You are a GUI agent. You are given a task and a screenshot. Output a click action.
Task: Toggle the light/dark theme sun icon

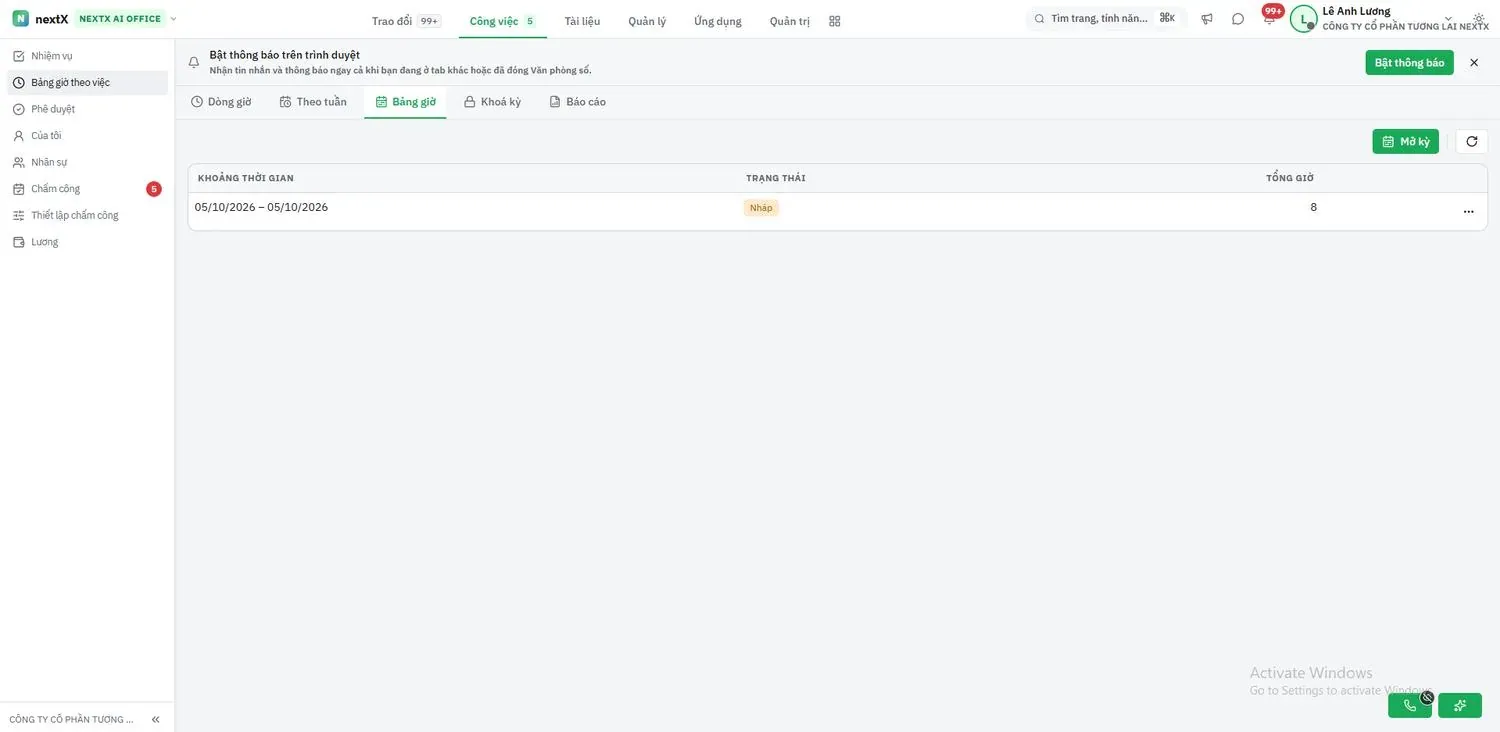pos(1479,19)
